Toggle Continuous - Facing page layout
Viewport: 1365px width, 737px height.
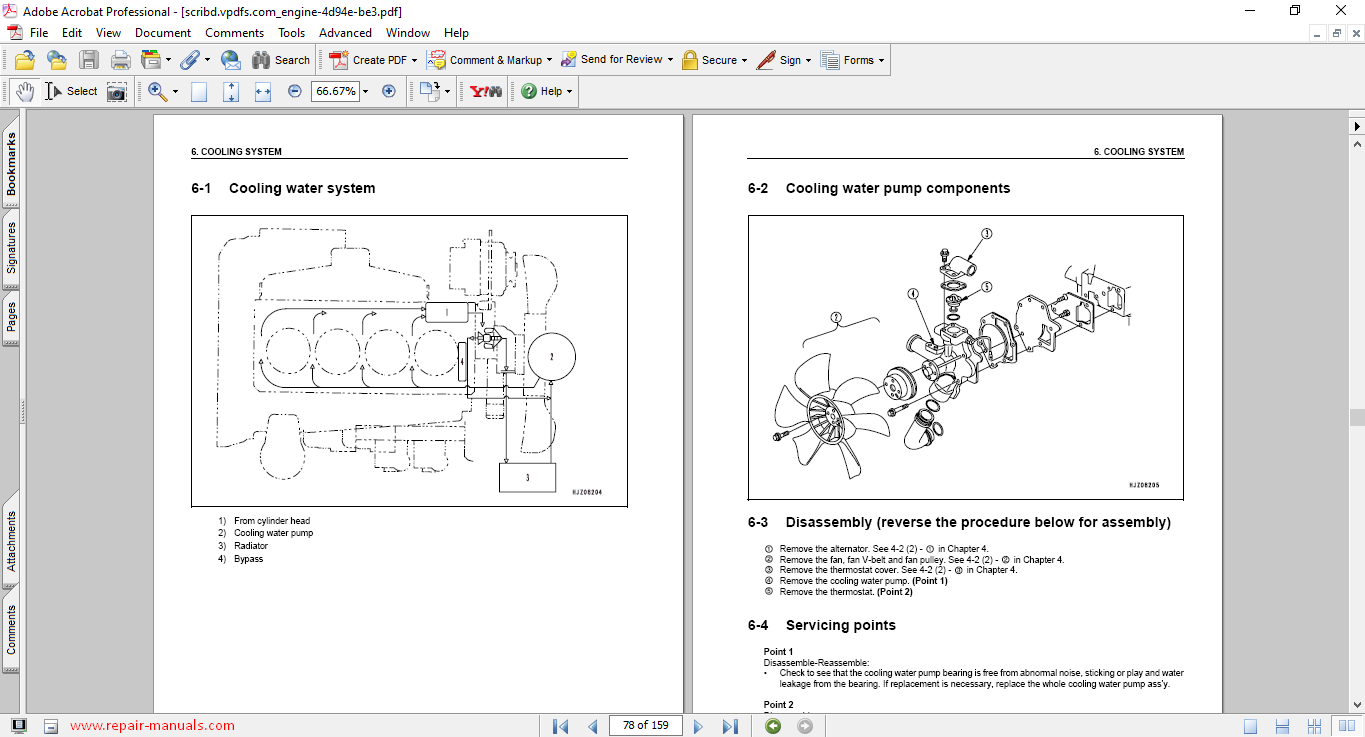click(1315, 726)
